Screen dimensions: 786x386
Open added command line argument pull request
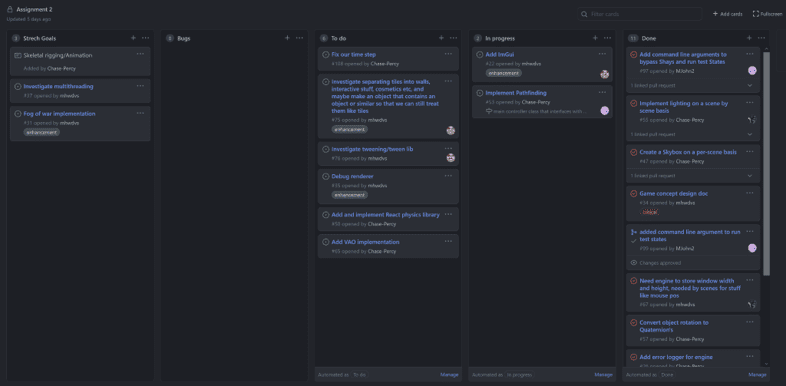click(x=690, y=236)
